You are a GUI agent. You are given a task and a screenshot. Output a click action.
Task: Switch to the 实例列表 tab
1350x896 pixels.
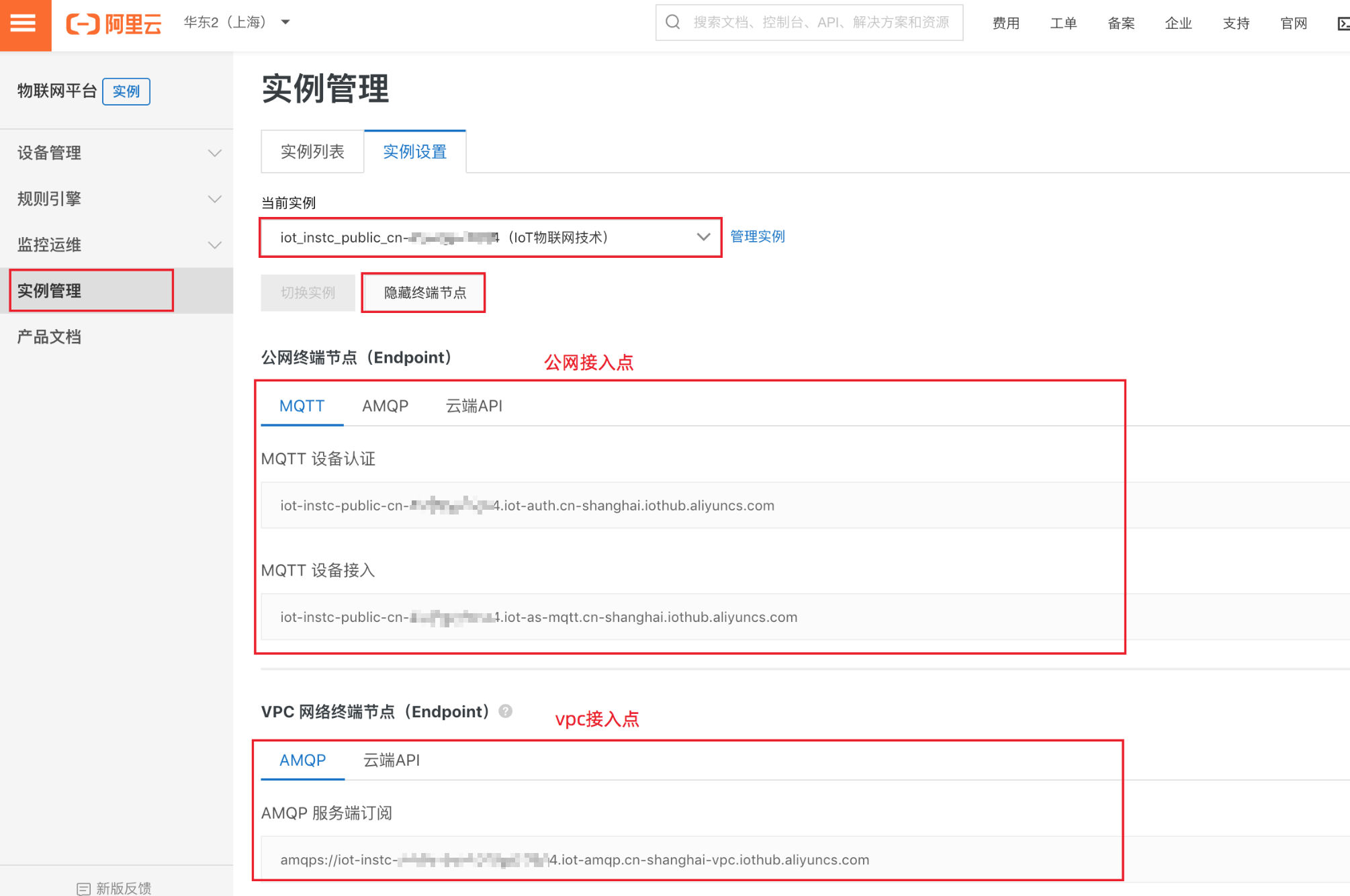[312, 152]
